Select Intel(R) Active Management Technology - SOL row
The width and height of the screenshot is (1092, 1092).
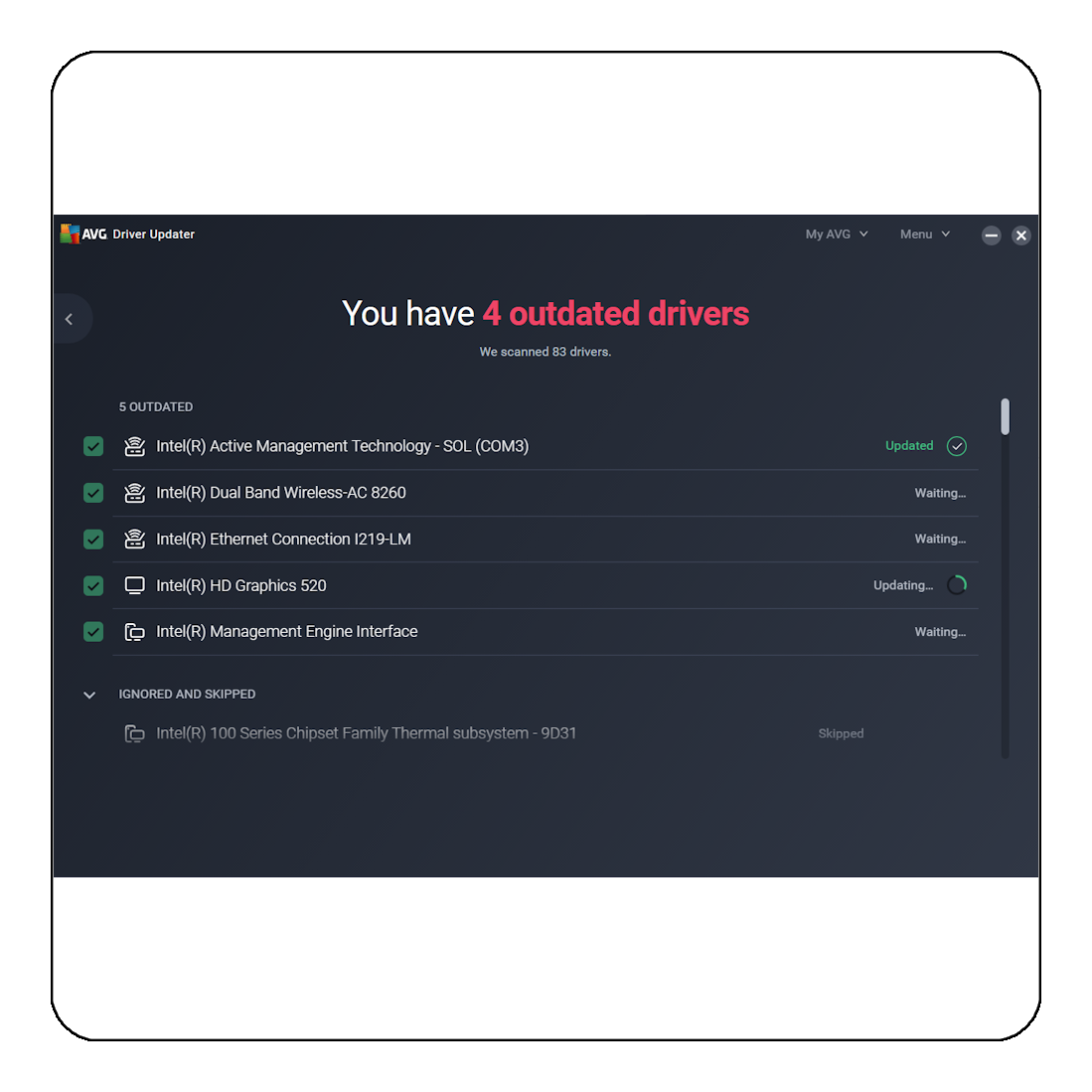(546, 446)
